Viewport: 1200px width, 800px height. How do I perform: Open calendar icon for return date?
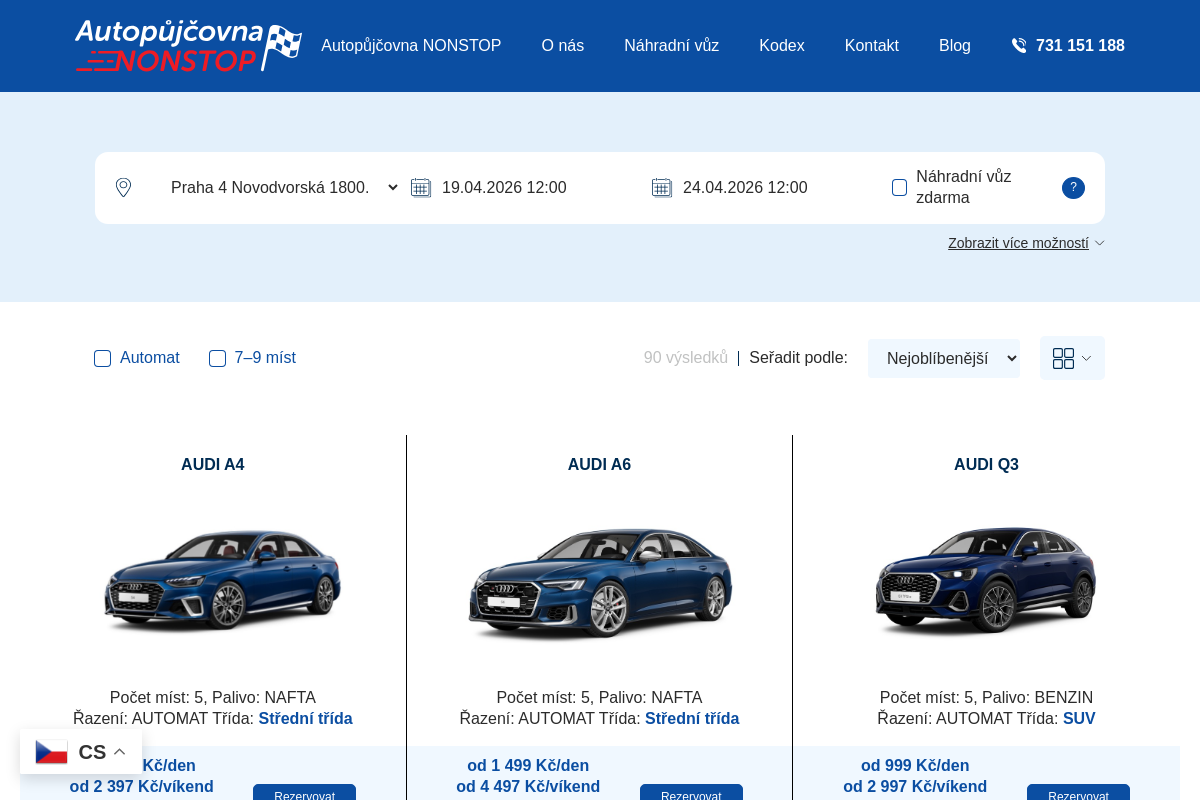click(x=662, y=188)
